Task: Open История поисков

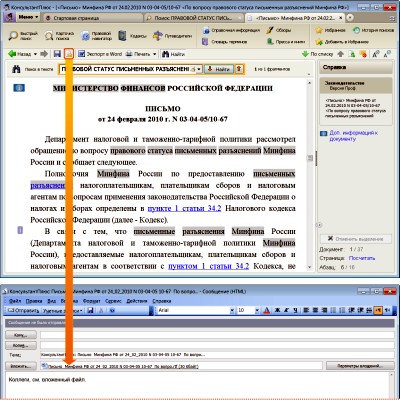Action: [373, 30]
